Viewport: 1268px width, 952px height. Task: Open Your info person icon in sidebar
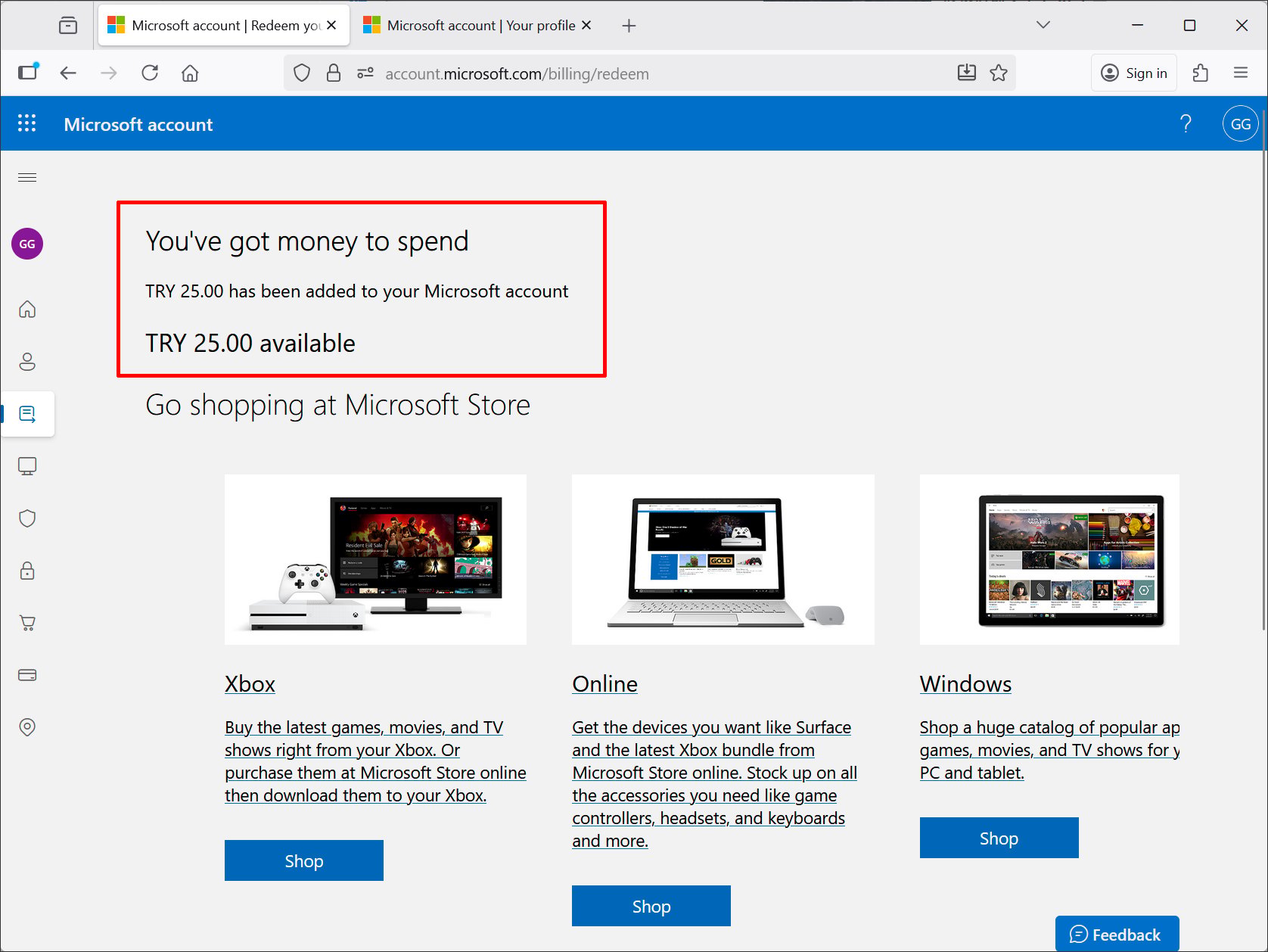[27, 362]
